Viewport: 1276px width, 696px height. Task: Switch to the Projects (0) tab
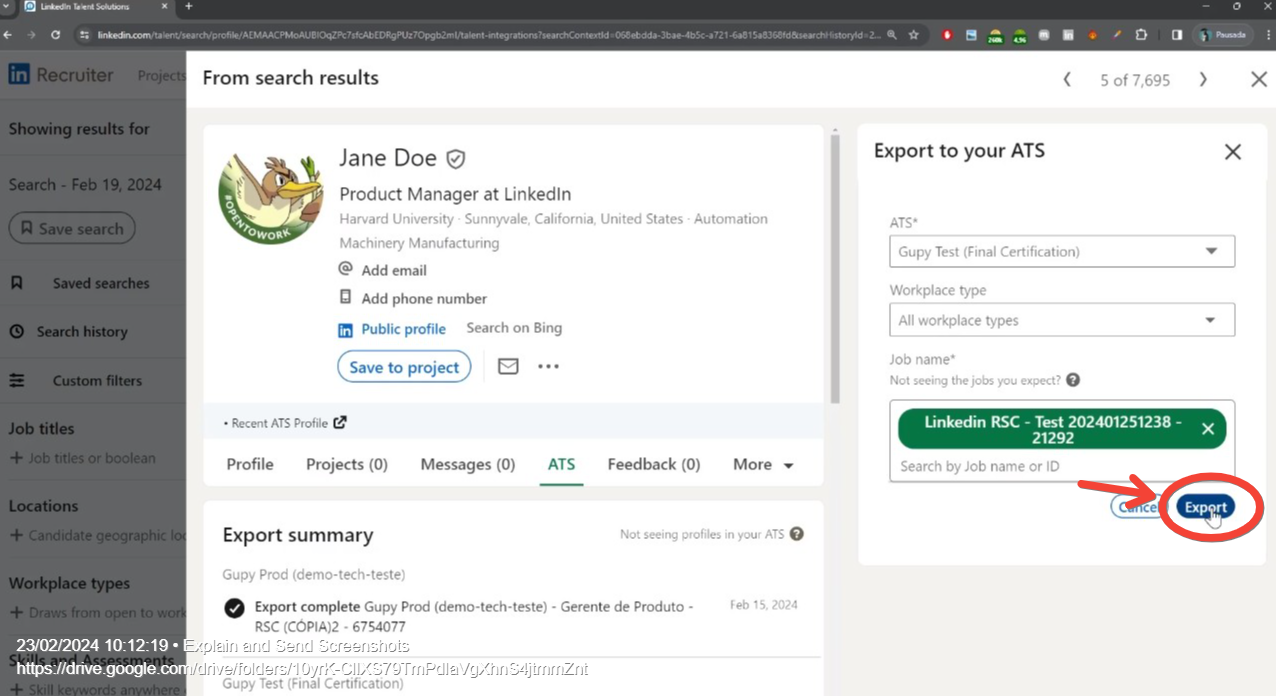[x=347, y=464]
